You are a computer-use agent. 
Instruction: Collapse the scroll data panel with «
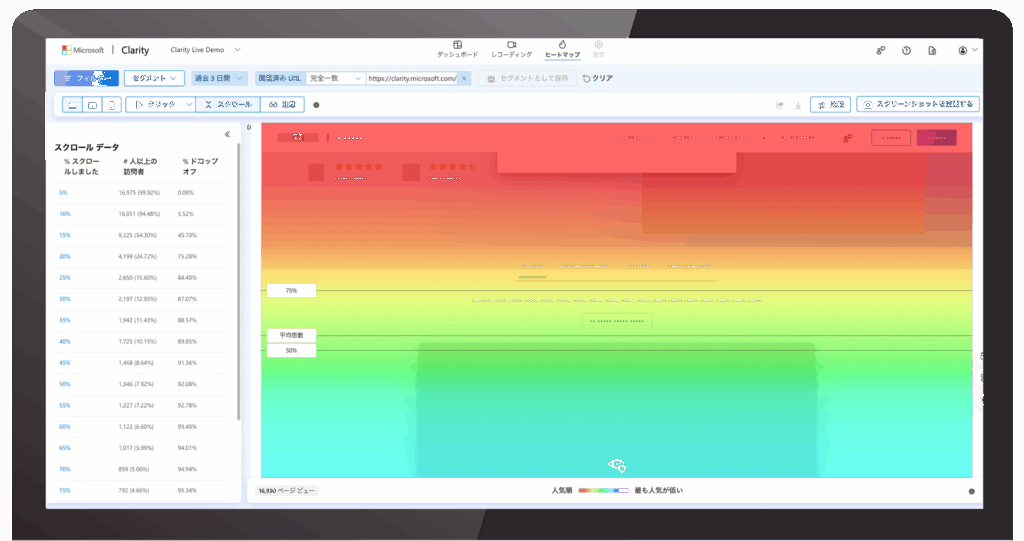pyautogui.click(x=227, y=135)
